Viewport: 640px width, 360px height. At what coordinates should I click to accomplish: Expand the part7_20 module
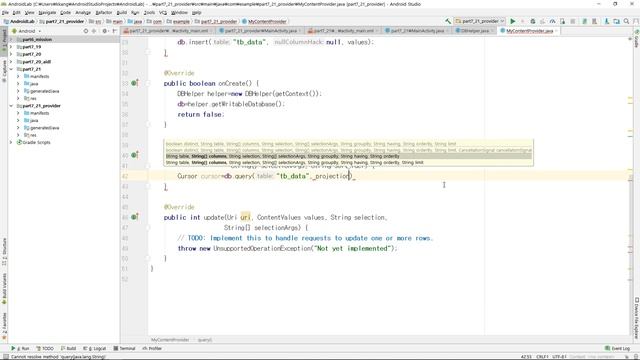click(x=11, y=54)
